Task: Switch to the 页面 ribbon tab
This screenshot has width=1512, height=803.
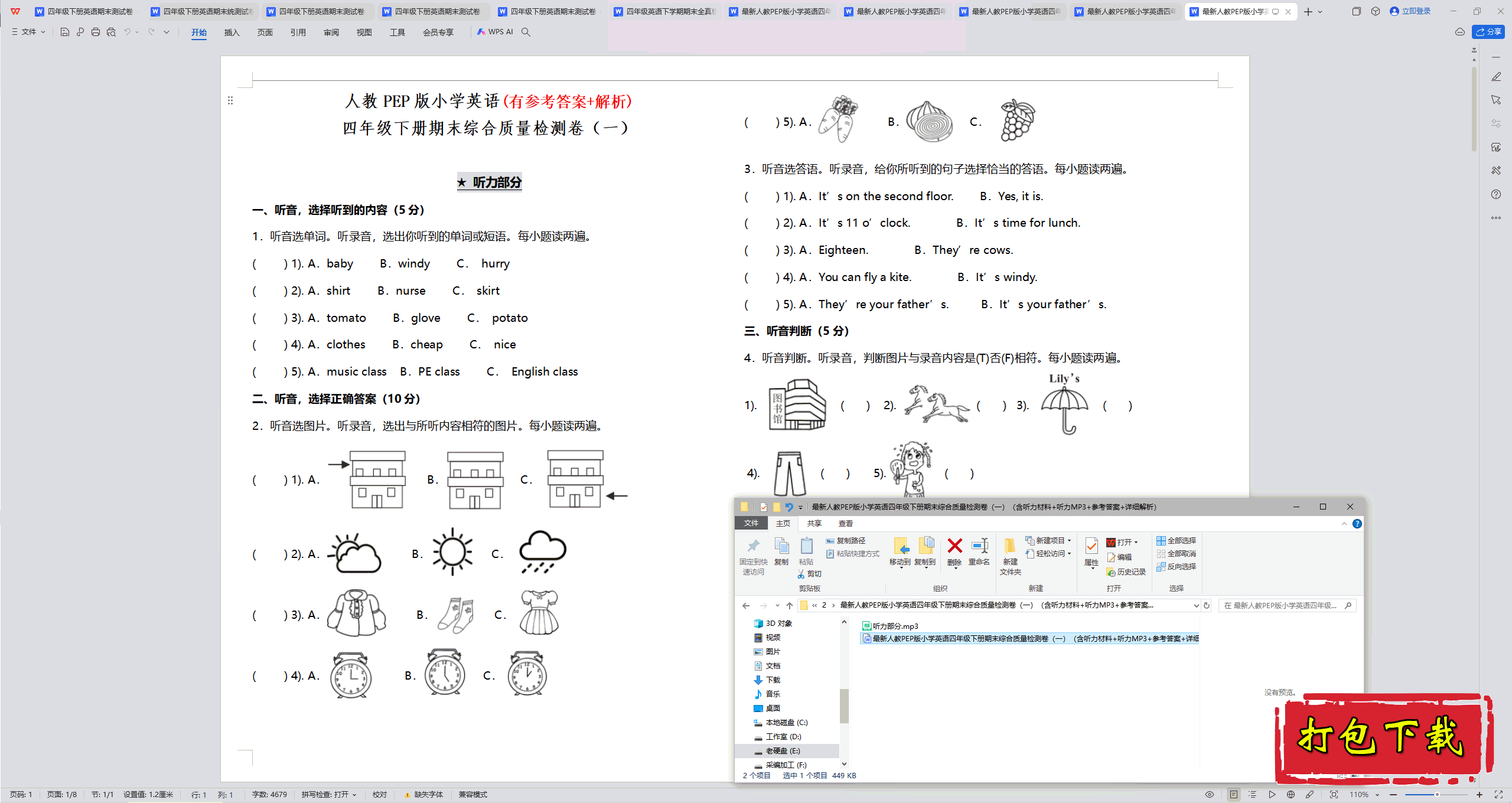Action: point(265,32)
